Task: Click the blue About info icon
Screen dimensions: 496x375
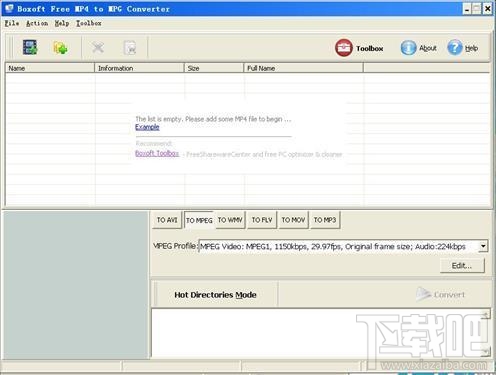Action: pyautogui.click(x=408, y=48)
